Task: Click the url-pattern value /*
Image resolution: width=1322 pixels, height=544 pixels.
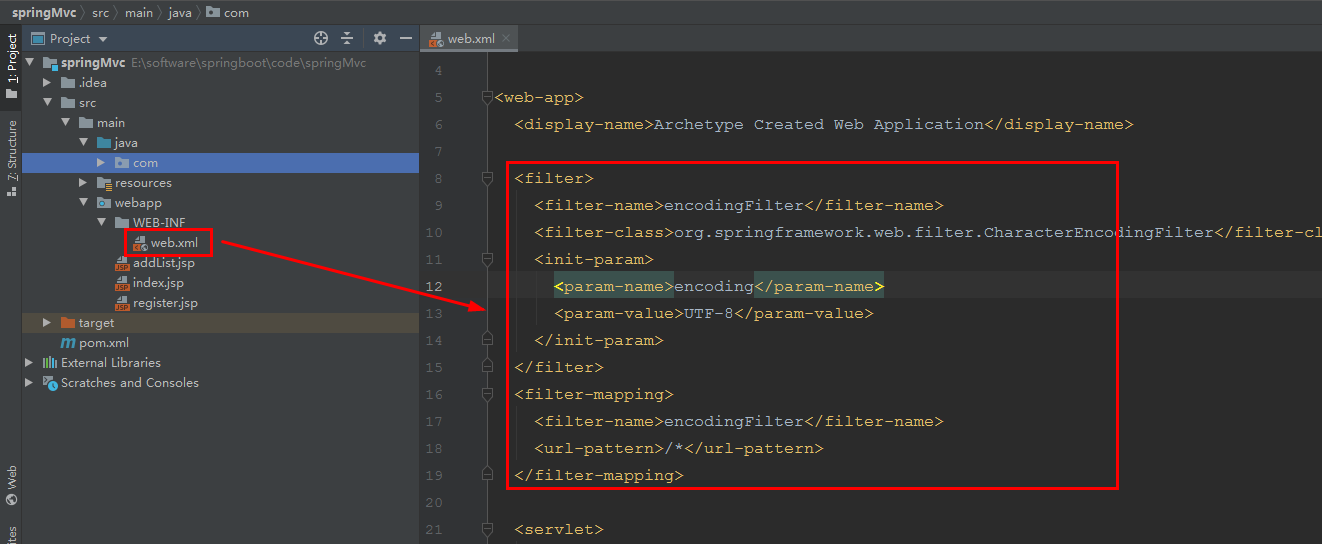Action: [674, 448]
